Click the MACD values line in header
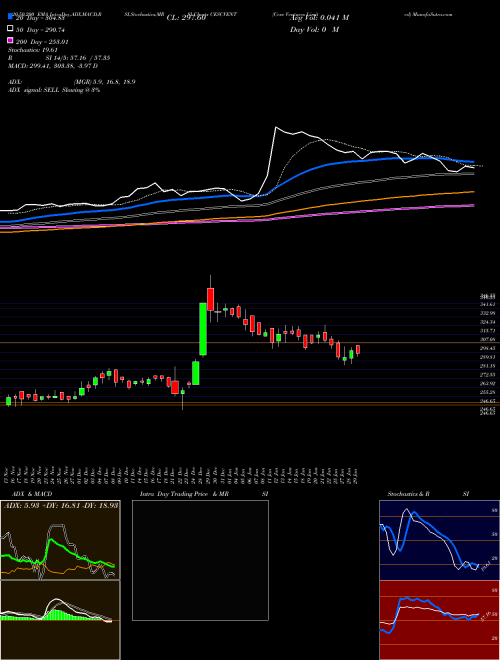This screenshot has width=500, height=660. (53, 66)
